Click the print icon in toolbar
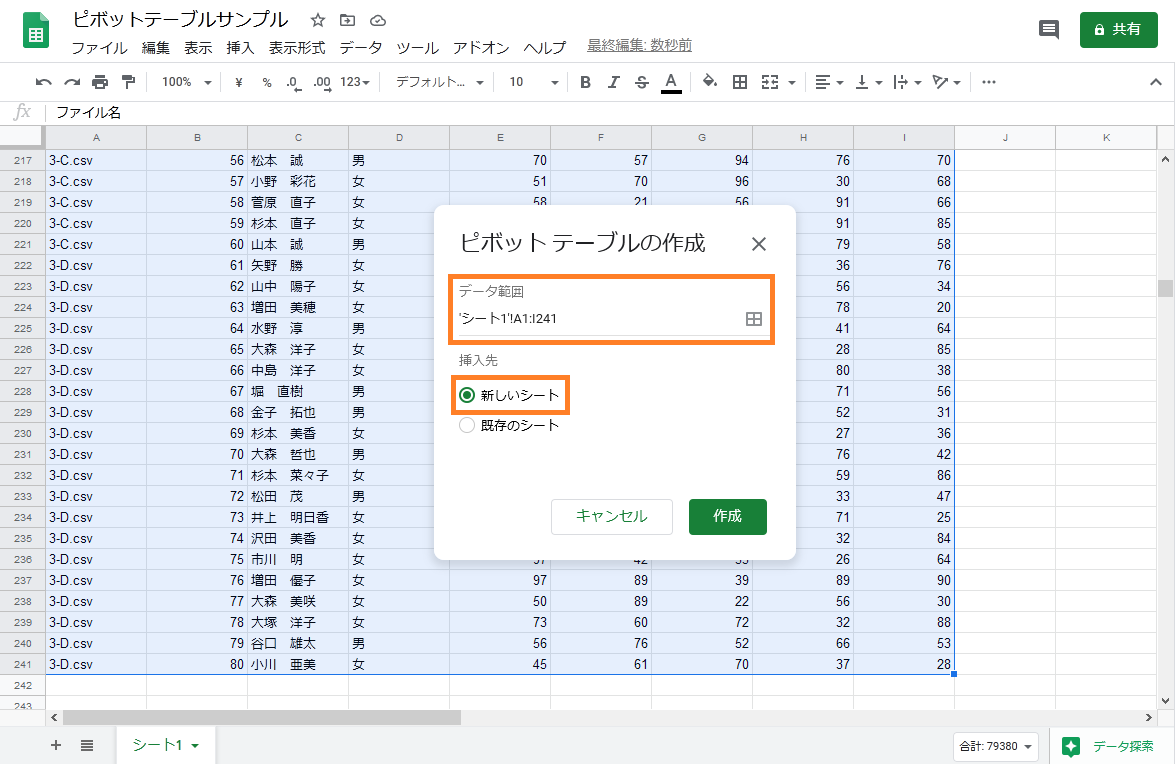The image size is (1175, 764). 100,82
